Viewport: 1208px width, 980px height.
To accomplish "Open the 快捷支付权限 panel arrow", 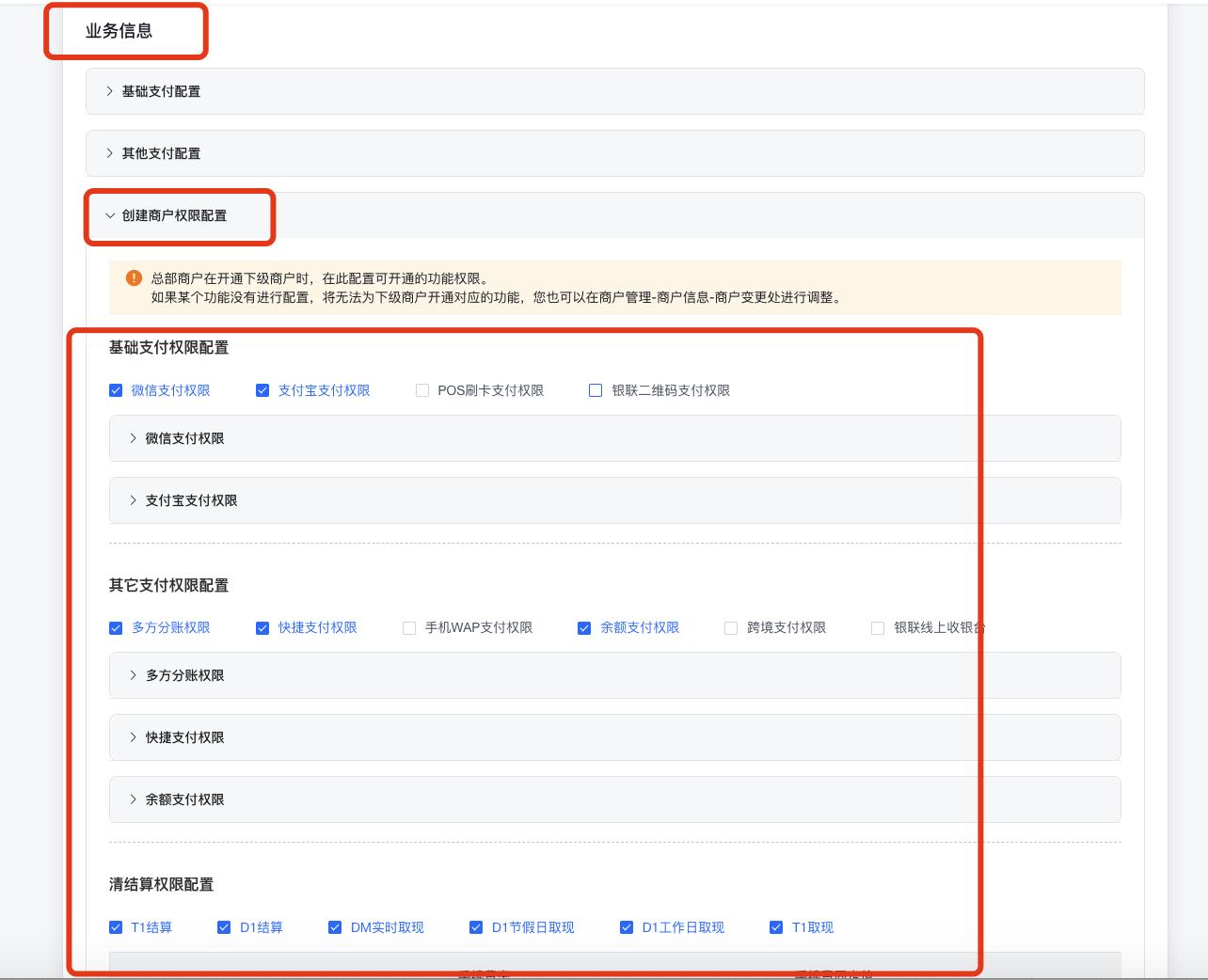I will coord(134,737).
